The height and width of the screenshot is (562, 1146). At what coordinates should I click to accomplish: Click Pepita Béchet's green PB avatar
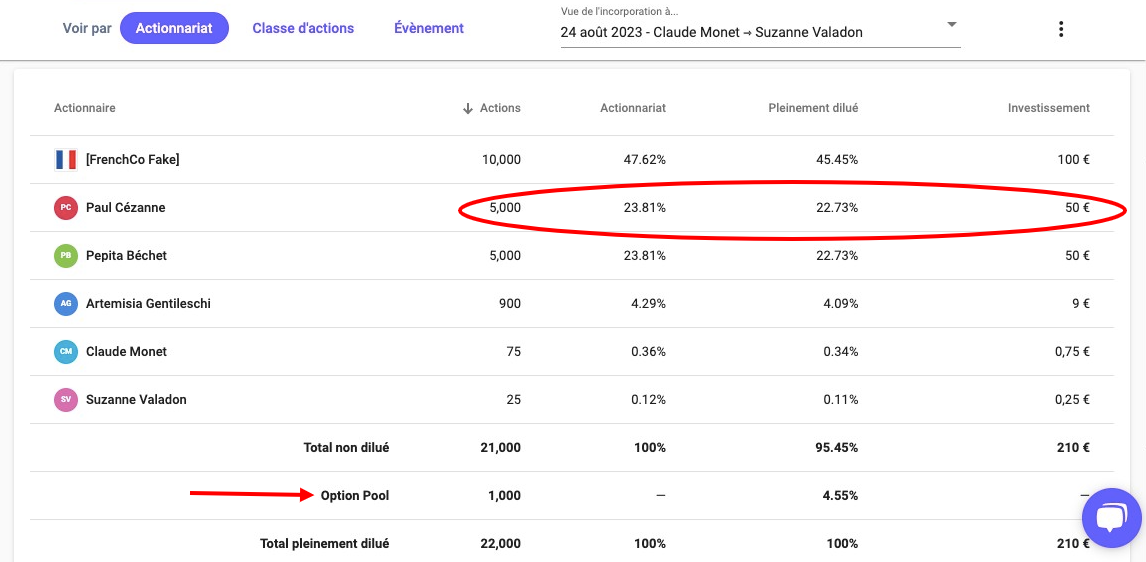click(x=65, y=256)
